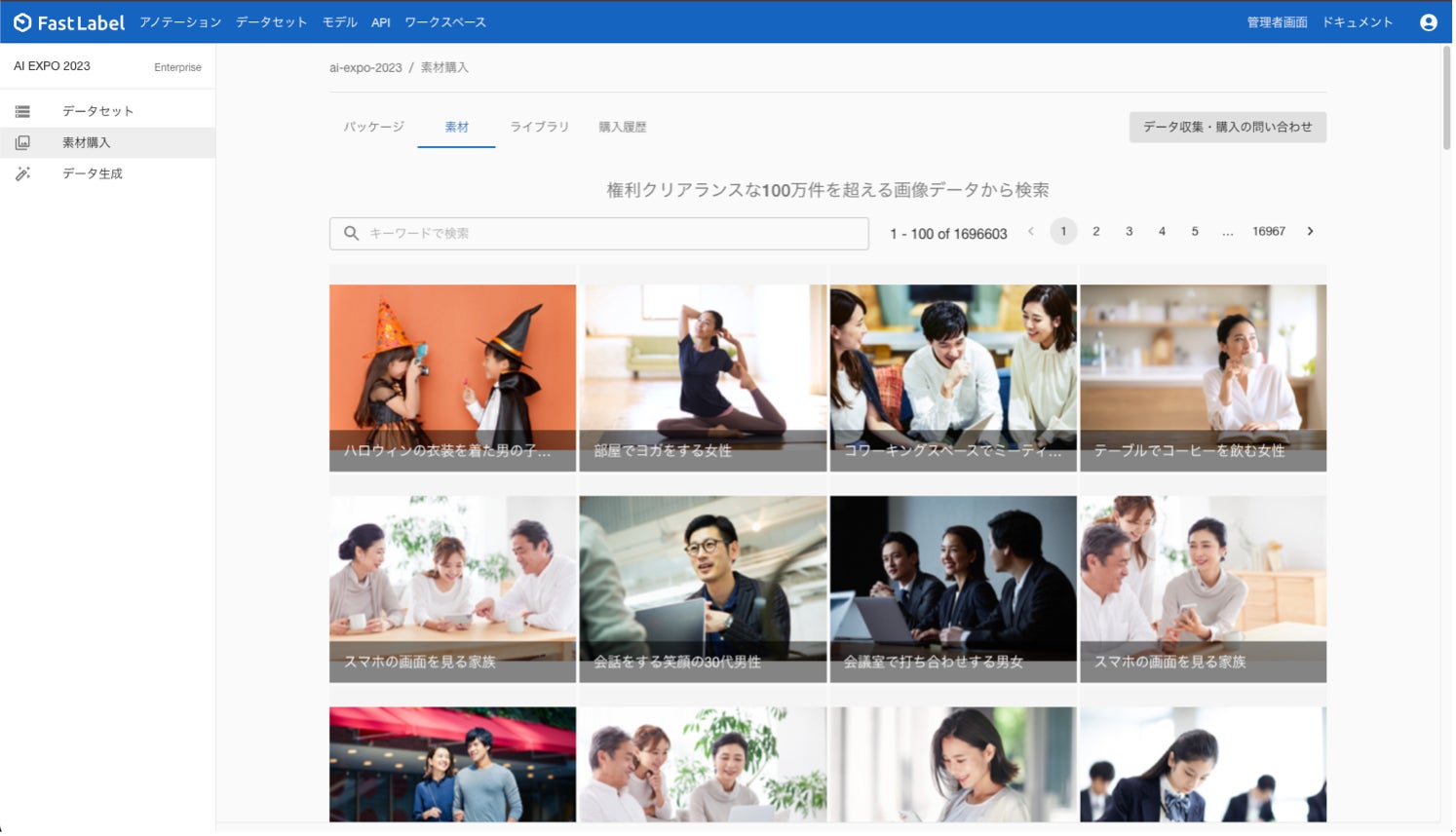Open the 部屋でヨガをする女性 thumbnail
The width and height of the screenshot is (1456, 836).
click(x=705, y=379)
